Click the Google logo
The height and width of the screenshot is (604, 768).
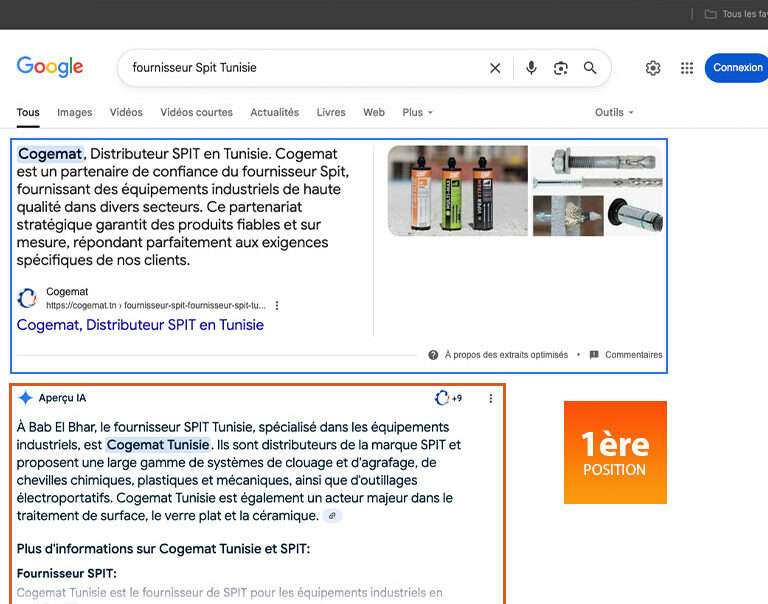pyautogui.click(x=50, y=68)
